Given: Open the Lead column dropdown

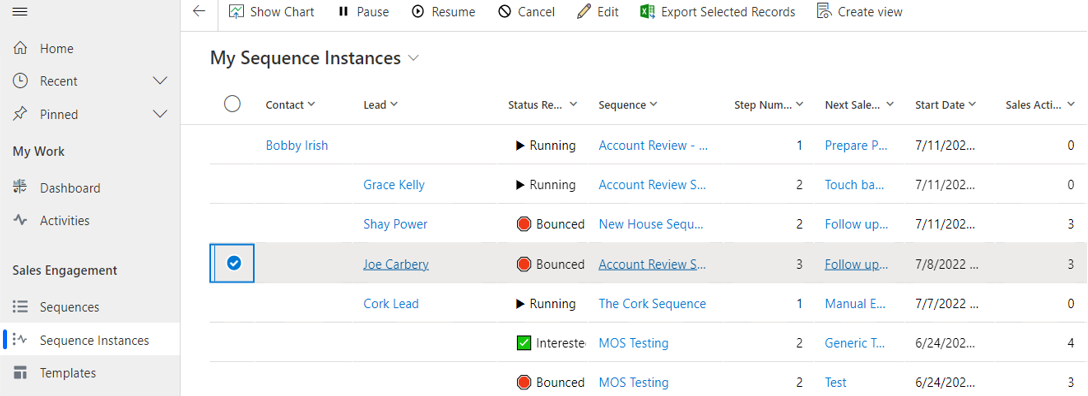Looking at the screenshot, I should click(x=394, y=105).
